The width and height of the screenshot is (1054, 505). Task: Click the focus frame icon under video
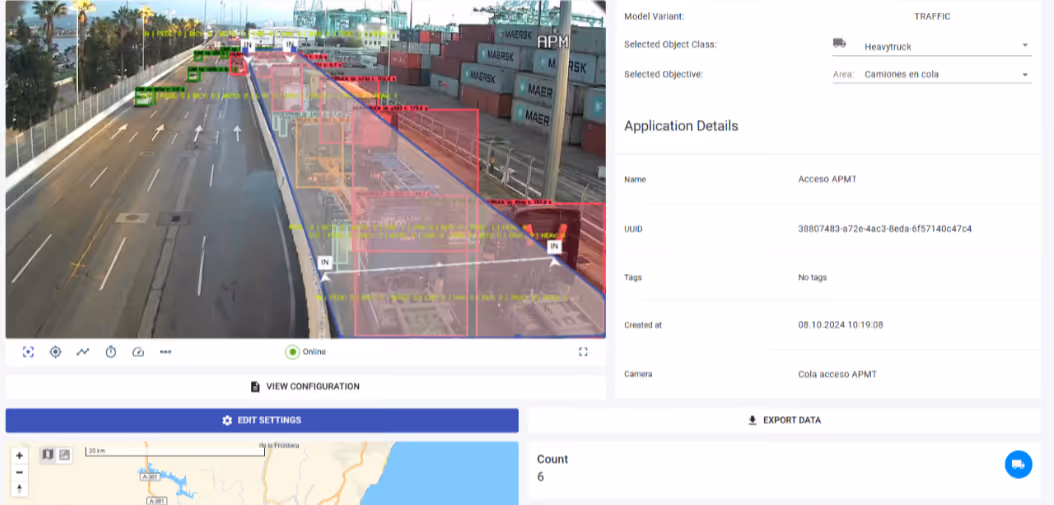pos(28,352)
